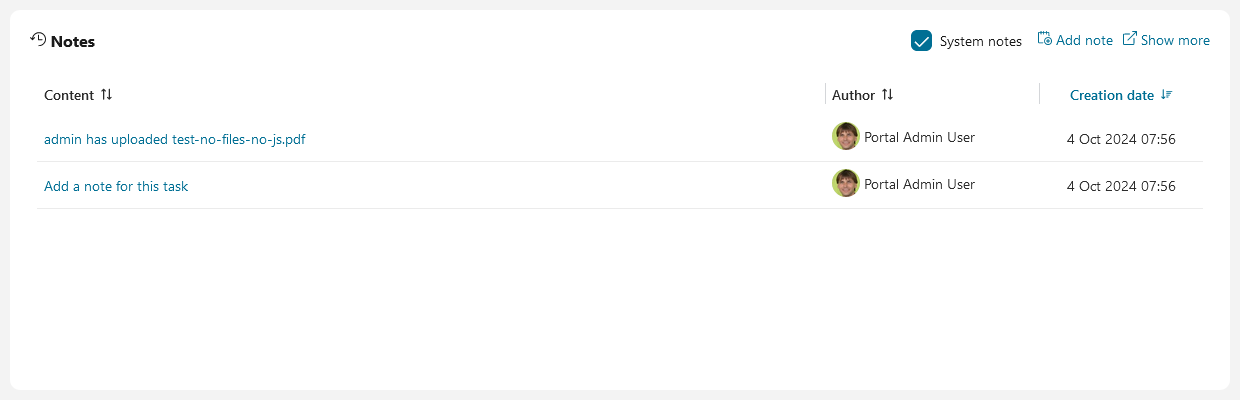Click the avatar in the first note row
The image size is (1240, 400).
pos(846,137)
